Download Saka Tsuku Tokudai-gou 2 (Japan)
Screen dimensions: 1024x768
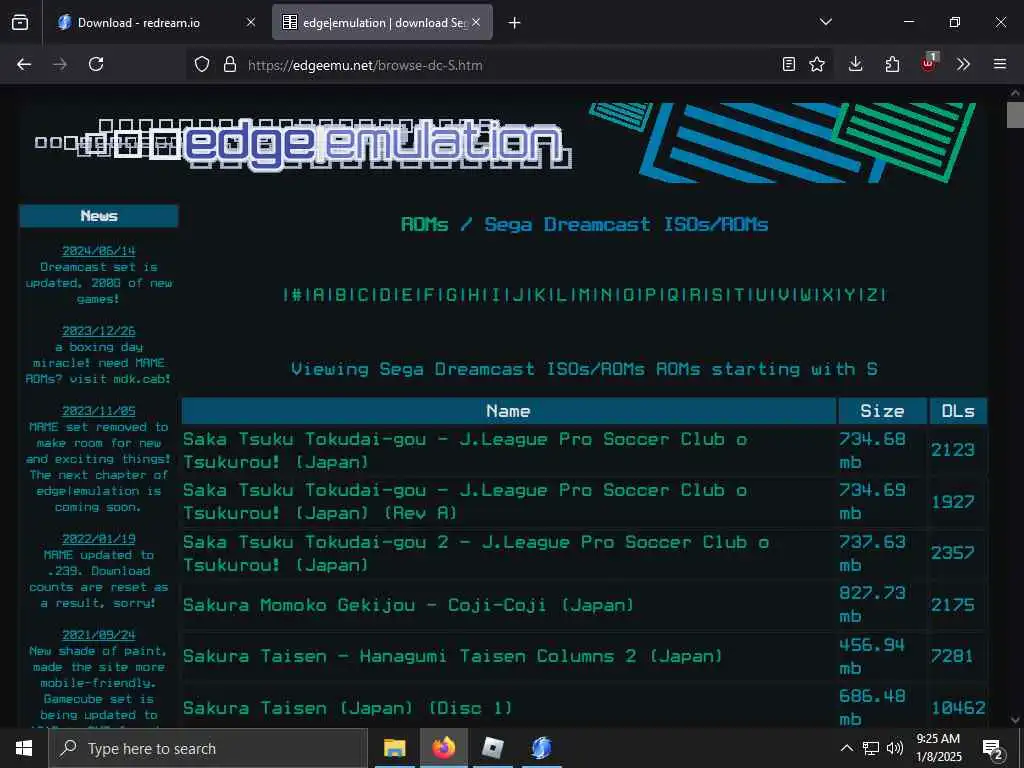476,553
